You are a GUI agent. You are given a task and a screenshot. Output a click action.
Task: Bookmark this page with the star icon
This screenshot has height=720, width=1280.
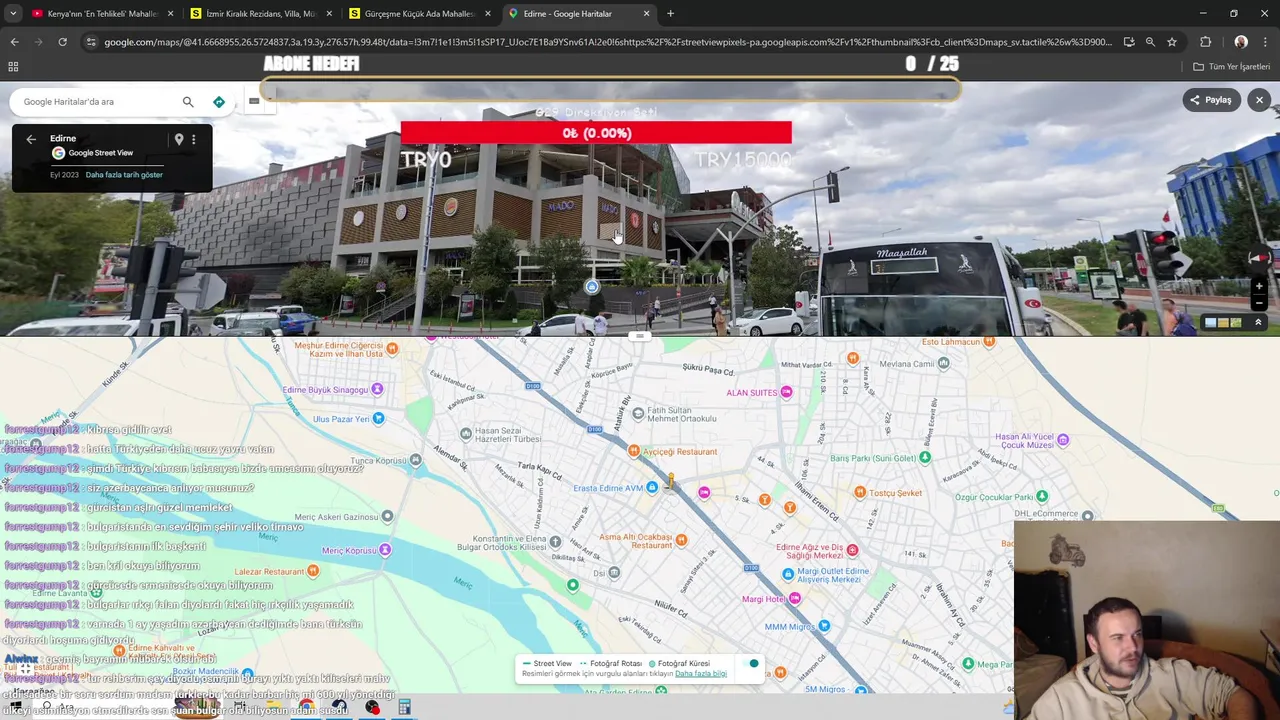pos(1172,42)
